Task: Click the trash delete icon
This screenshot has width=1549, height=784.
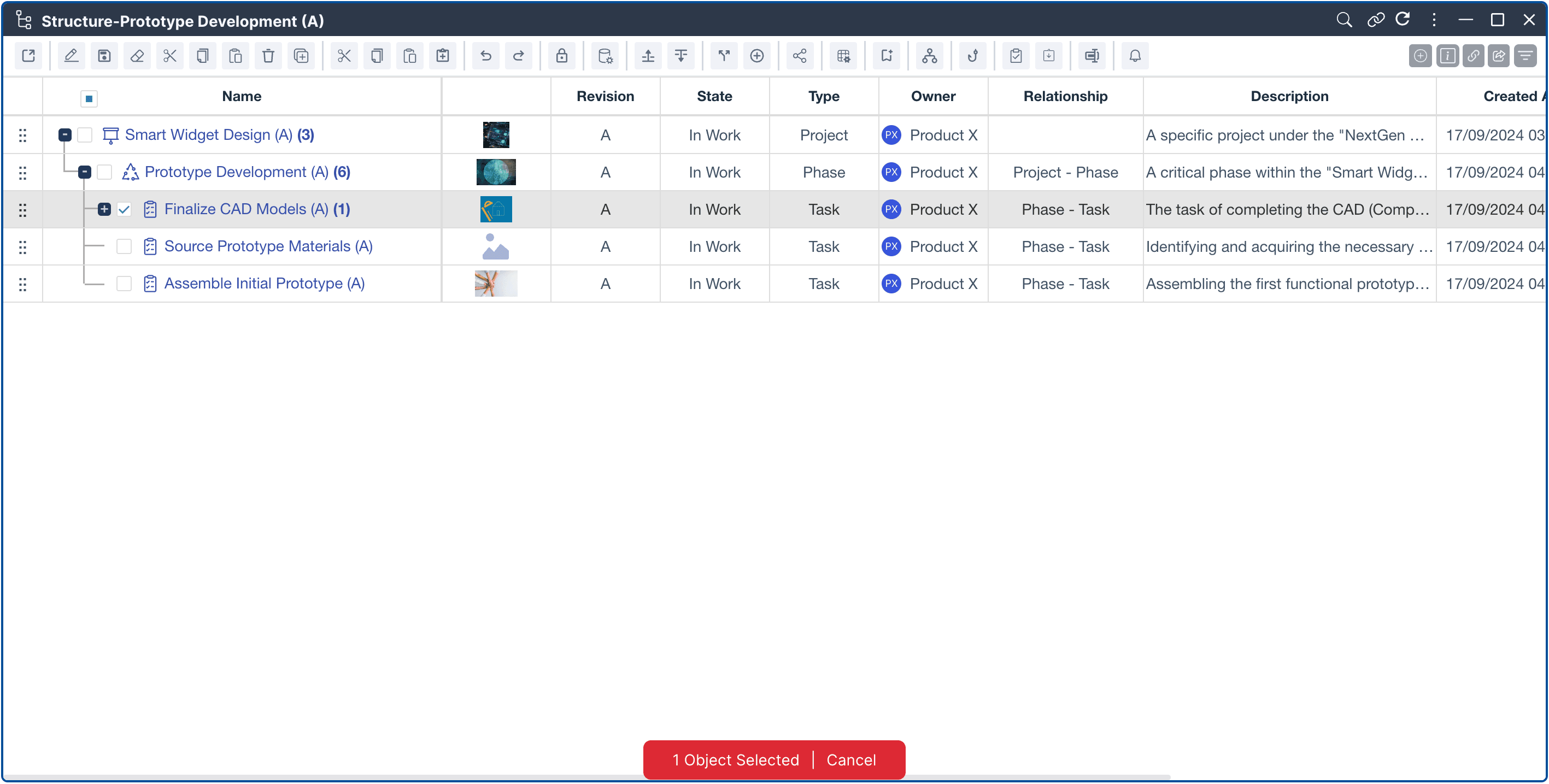Action: click(x=268, y=56)
